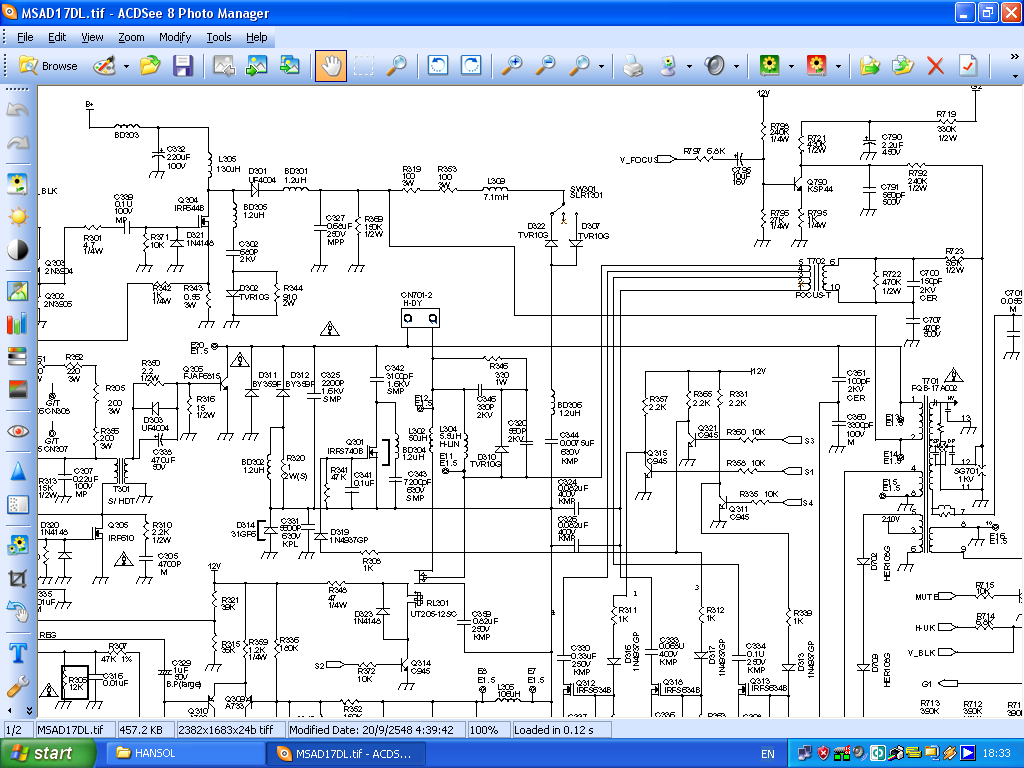Open the blue triangle sharpen tool
The width and height of the screenshot is (1024, 768).
18,472
